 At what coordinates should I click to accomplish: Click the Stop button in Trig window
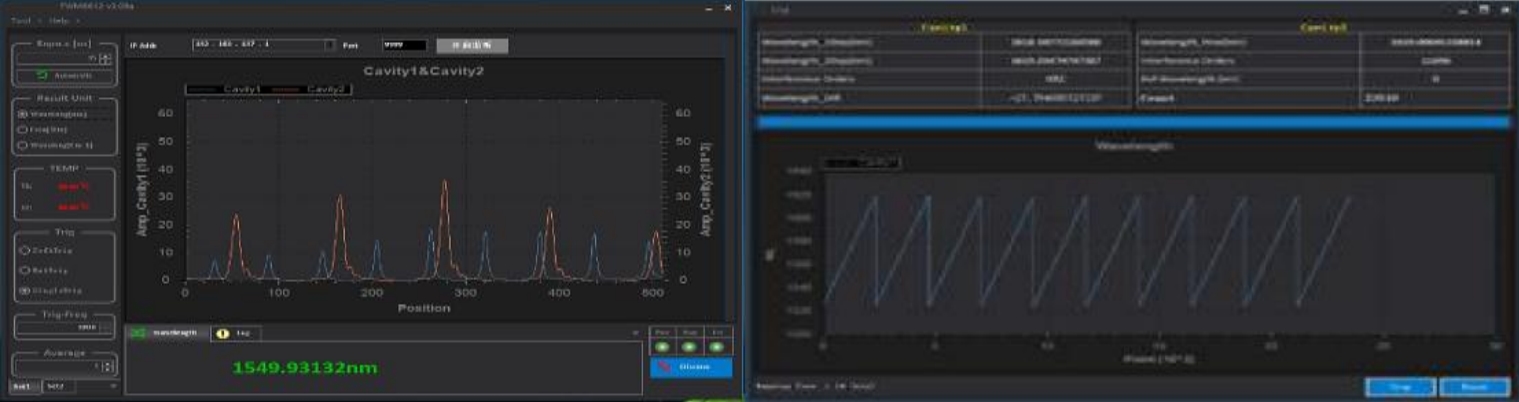point(1401,386)
